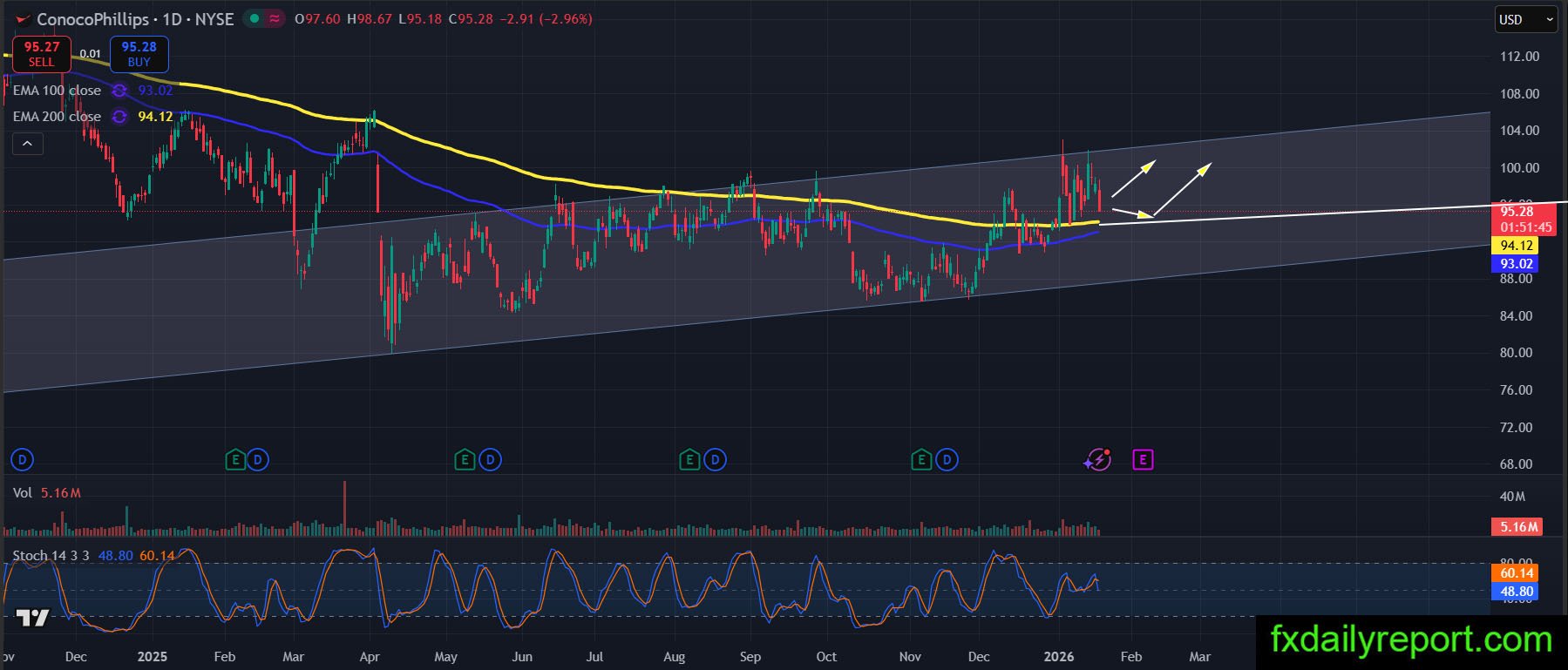
Task: Click the 95.28 BUY button
Action: point(139,54)
